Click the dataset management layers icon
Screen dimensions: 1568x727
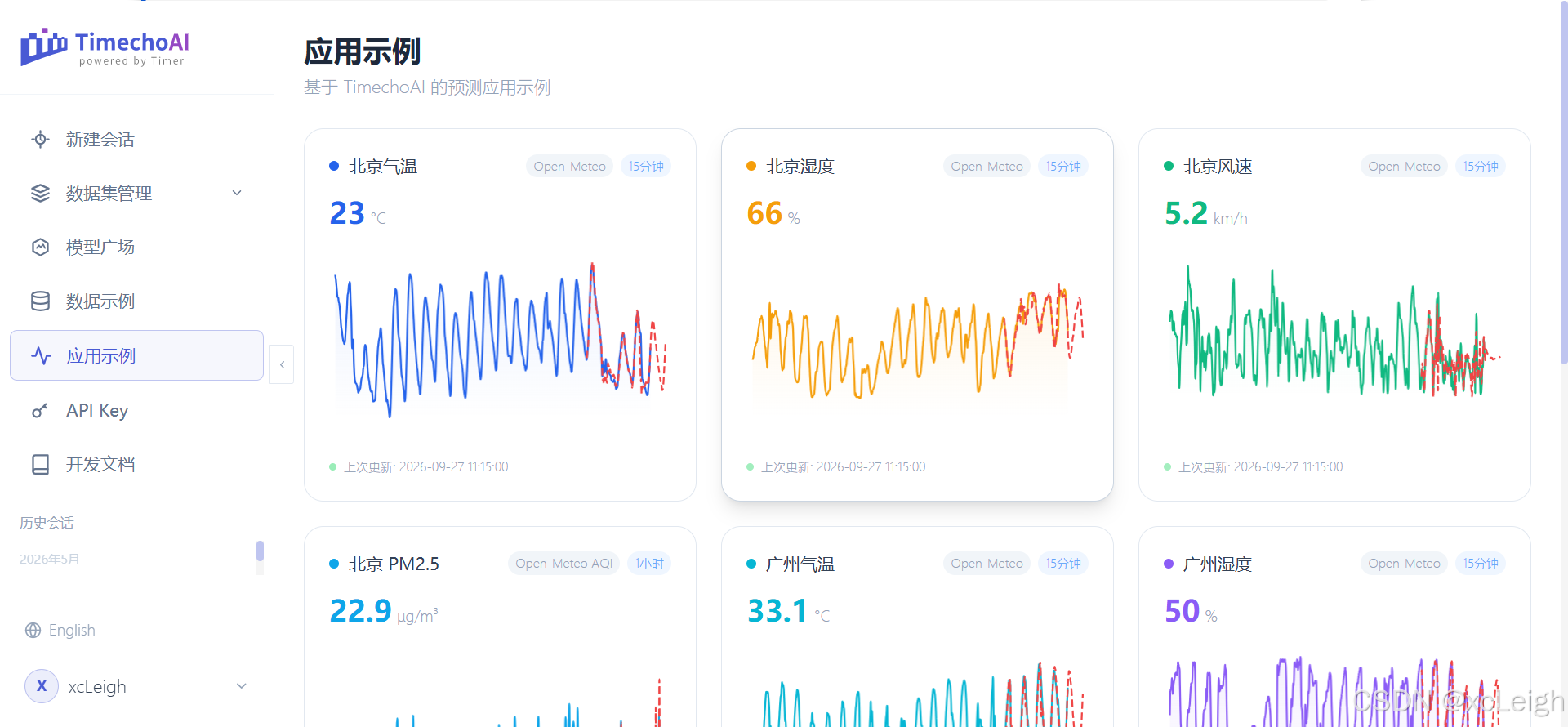point(40,194)
